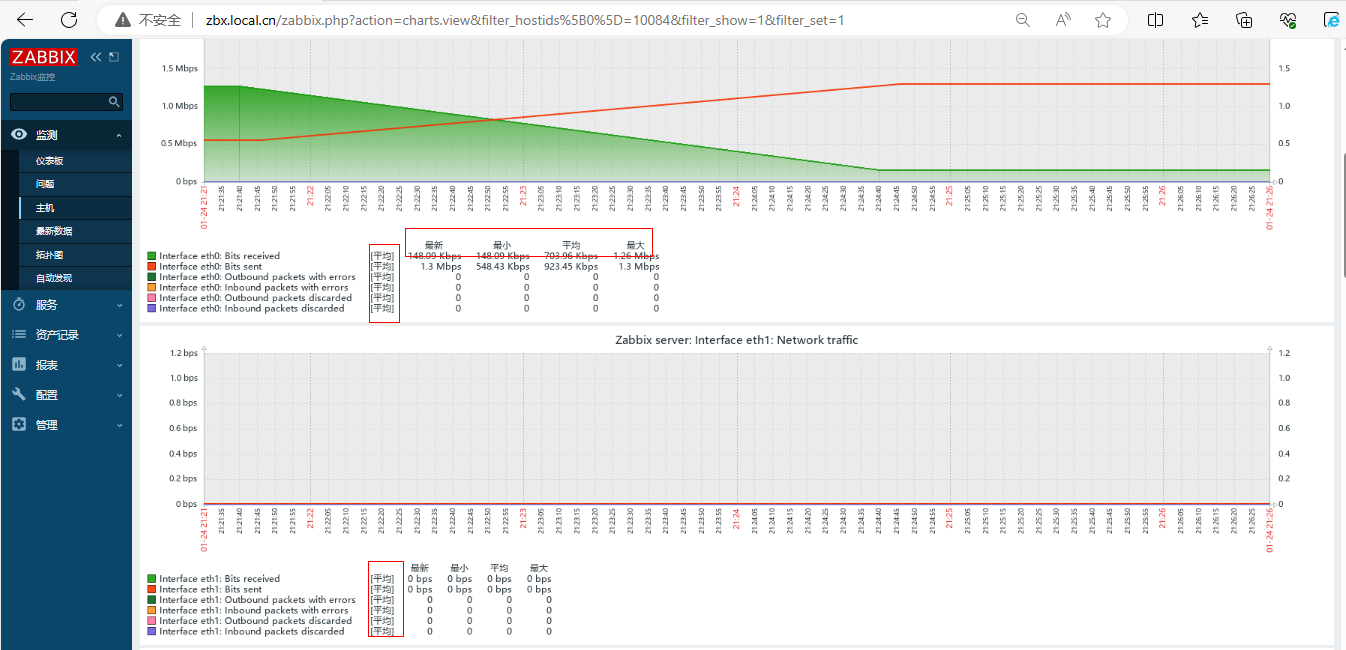Open the browser Collections icon
This screenshot has height=650, width=1346.
(x=1244, y=20)
